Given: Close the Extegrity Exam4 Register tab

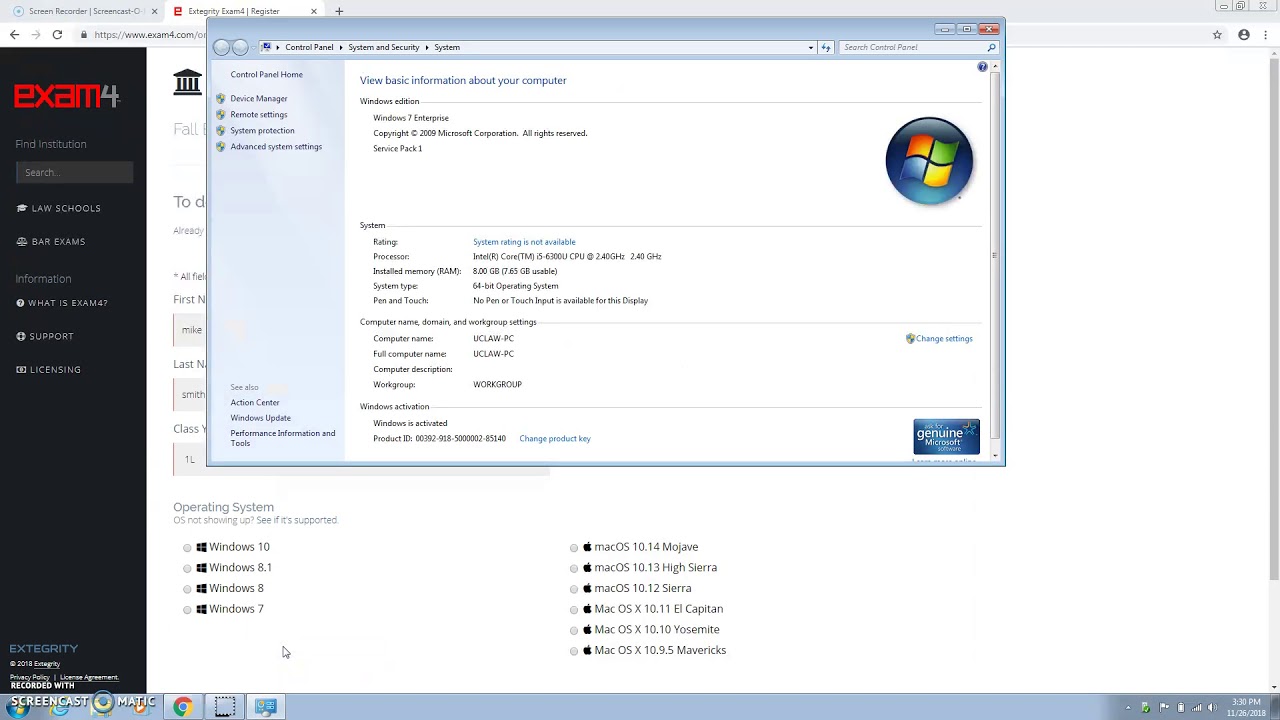Looking at the screenshot, I should point(314,11).
